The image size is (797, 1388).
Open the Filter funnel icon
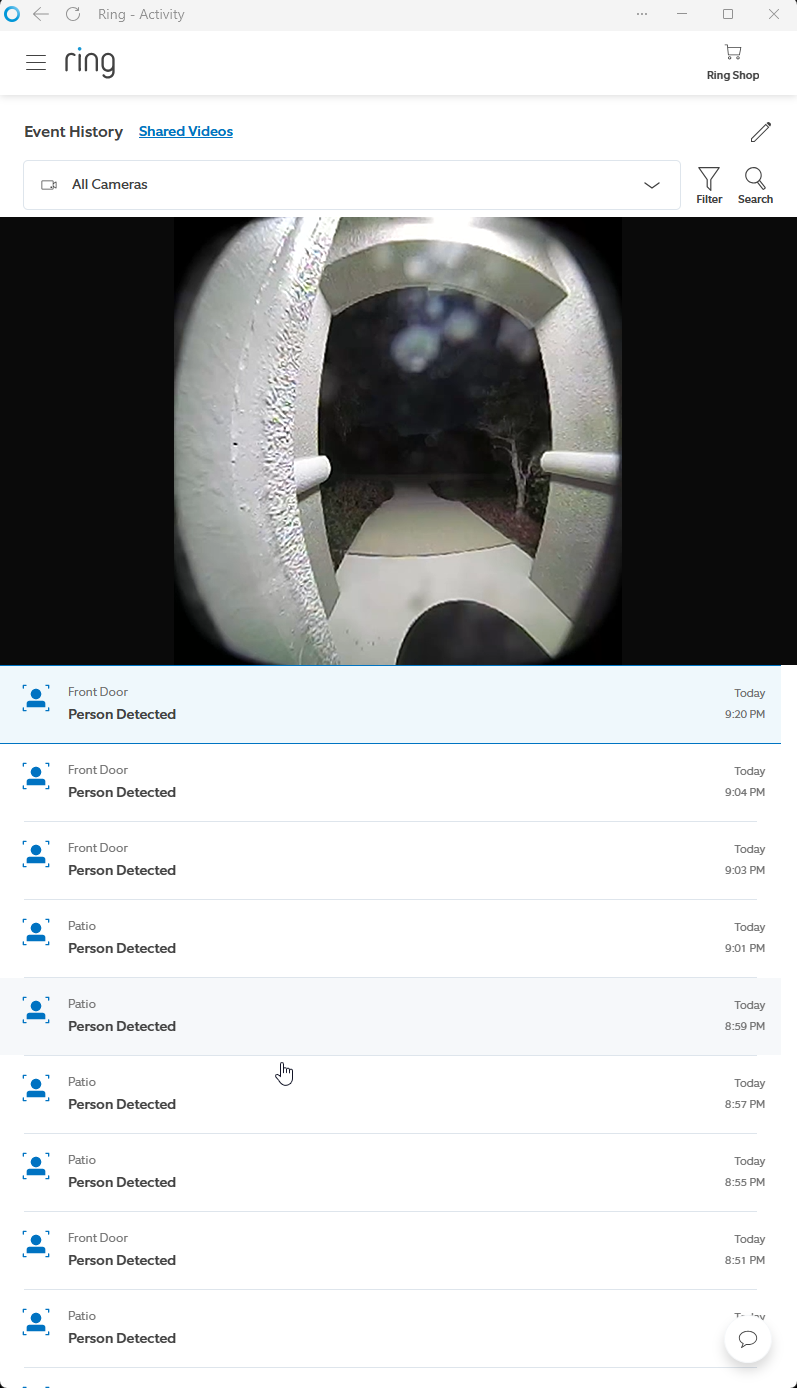coord(709,179)
